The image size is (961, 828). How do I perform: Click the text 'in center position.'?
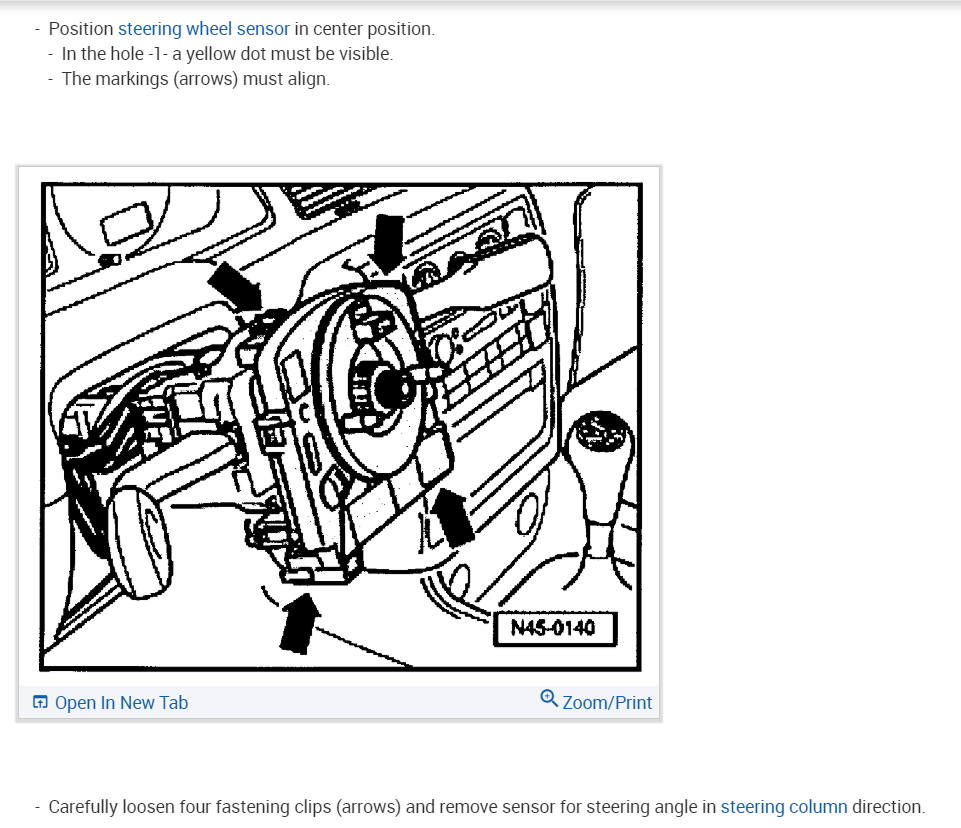point(365,29)
